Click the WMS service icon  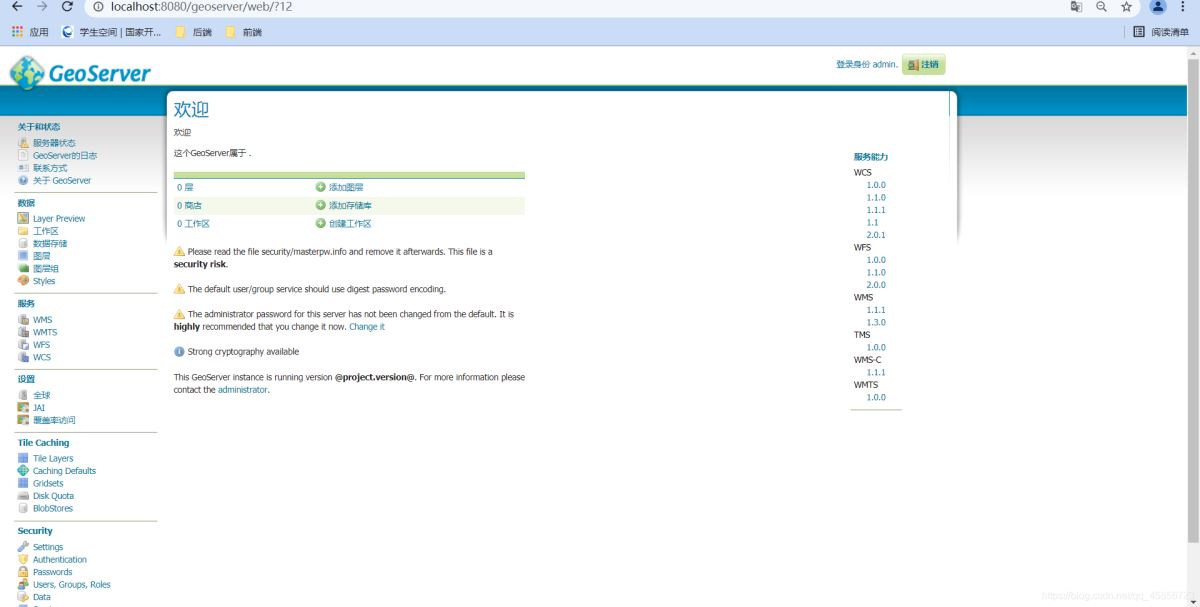point(23,320)
